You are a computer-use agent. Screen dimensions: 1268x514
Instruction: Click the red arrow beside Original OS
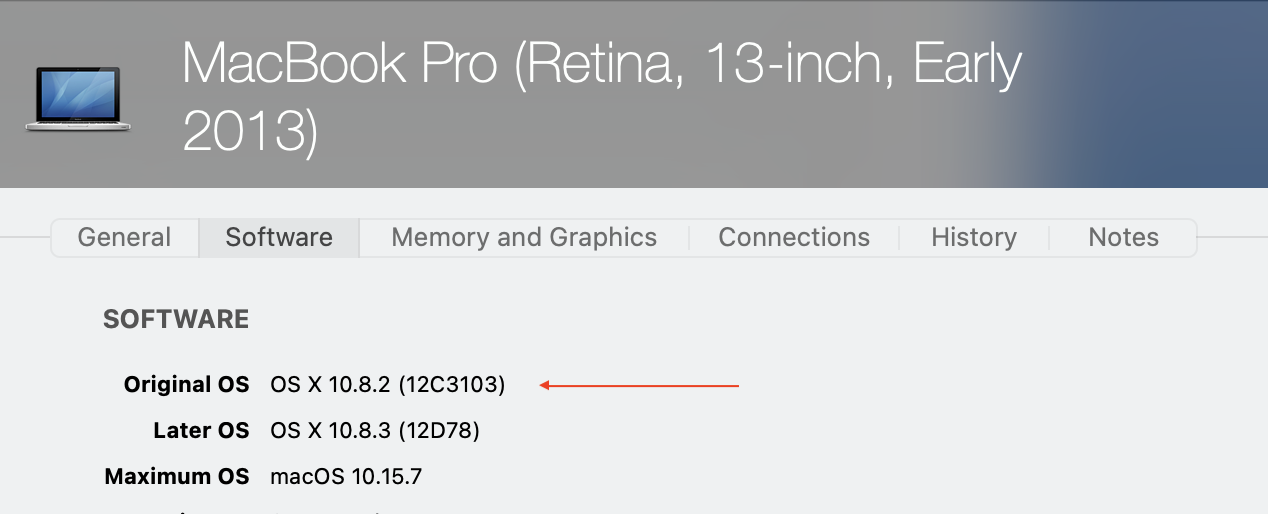tap(639, 385)
